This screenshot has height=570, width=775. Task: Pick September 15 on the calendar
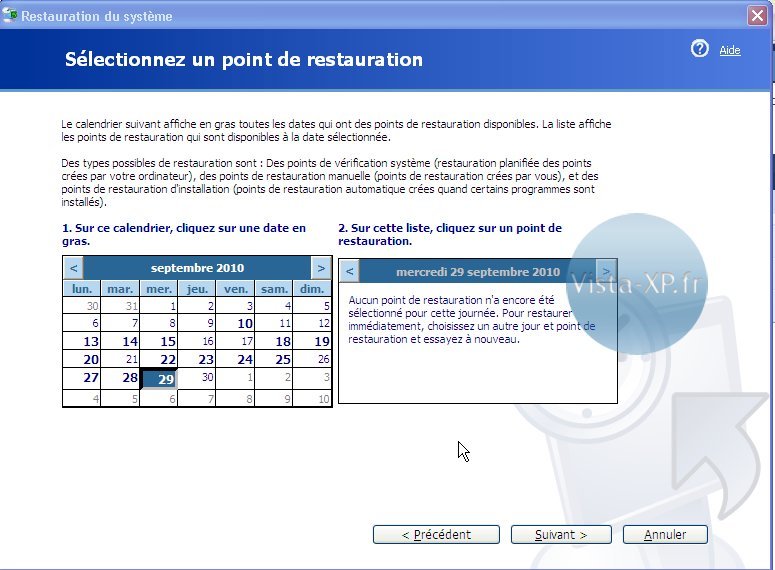(168, 342)
